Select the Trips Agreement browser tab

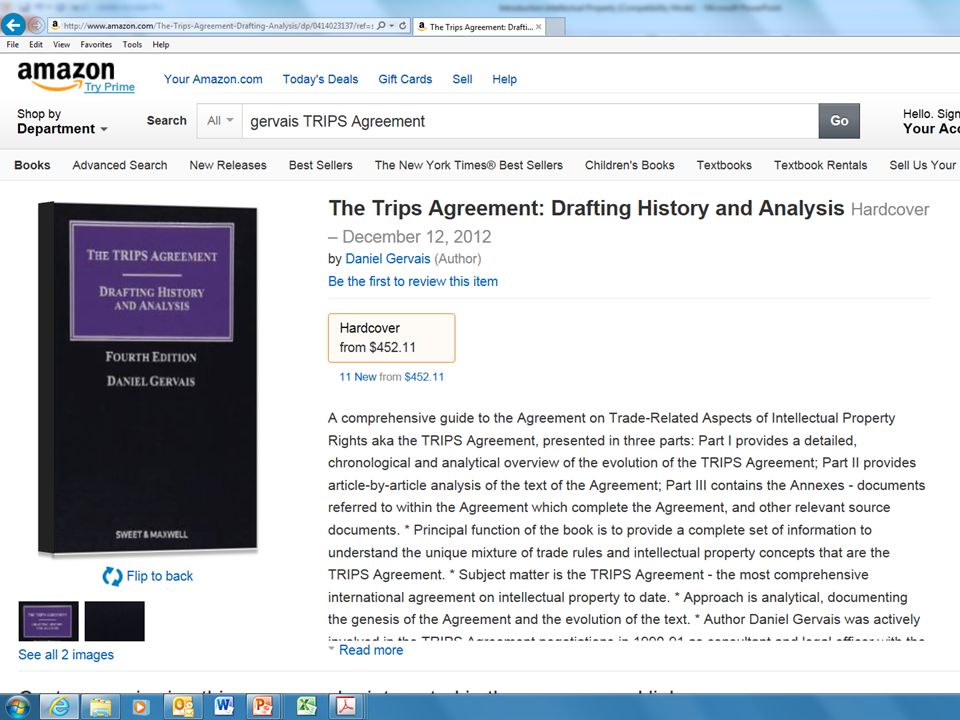479,27
